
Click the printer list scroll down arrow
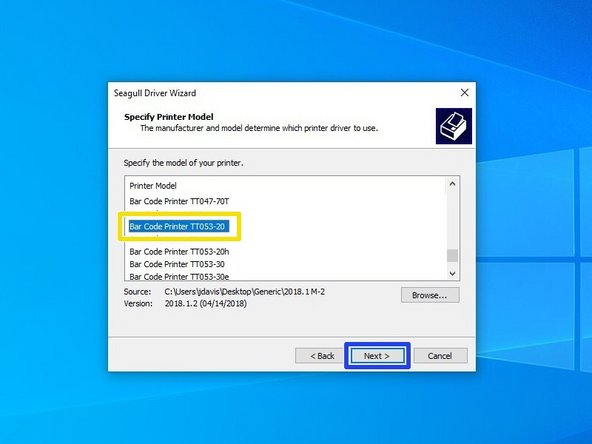tap(452, 273)
